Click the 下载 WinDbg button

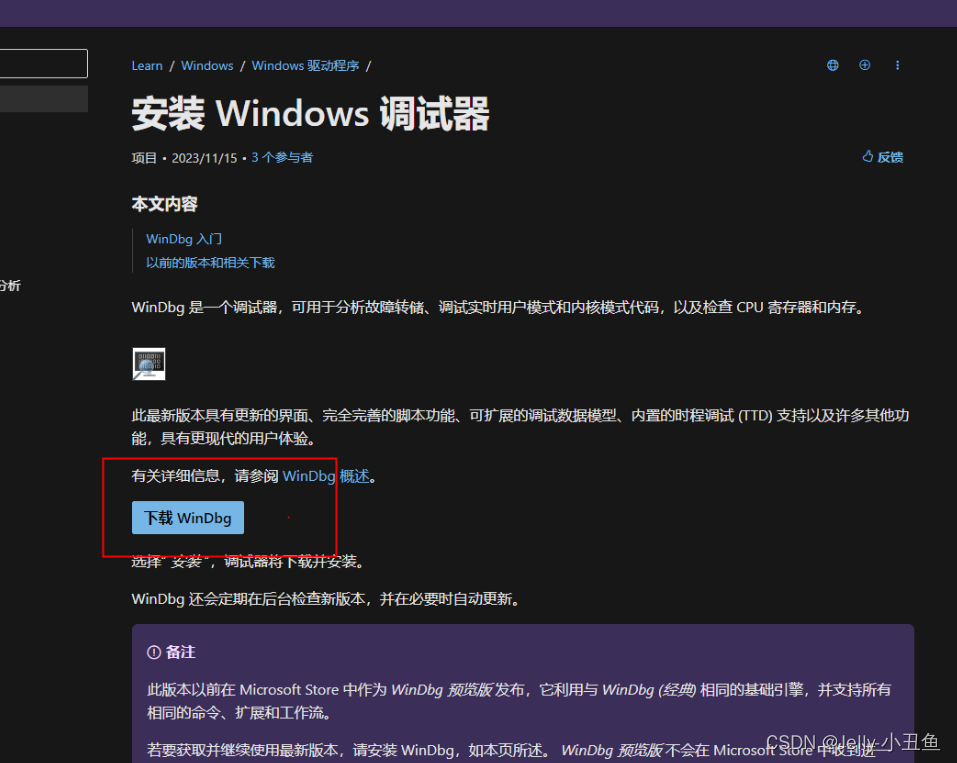point(188,518)
